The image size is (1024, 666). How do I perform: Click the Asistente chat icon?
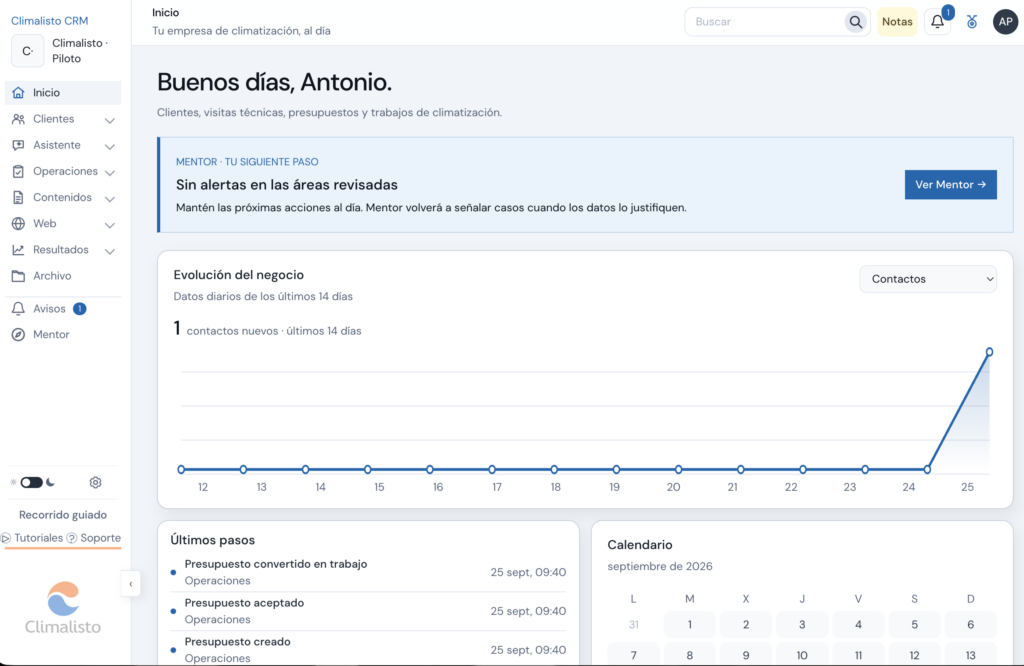click(18, 145)
